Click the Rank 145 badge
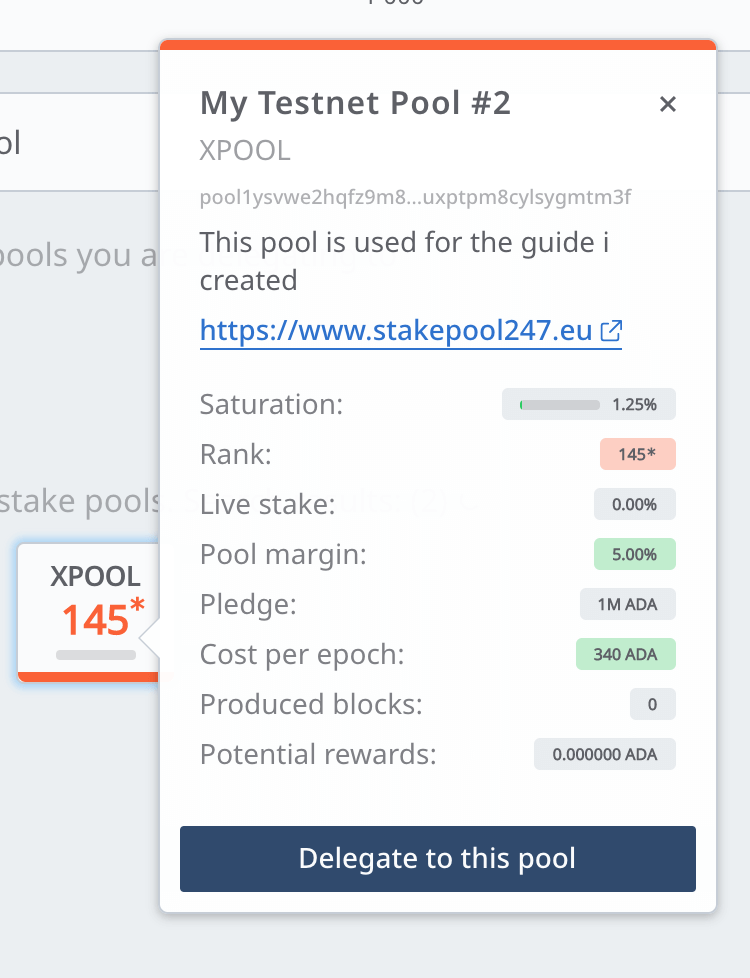 coord(638,454)
